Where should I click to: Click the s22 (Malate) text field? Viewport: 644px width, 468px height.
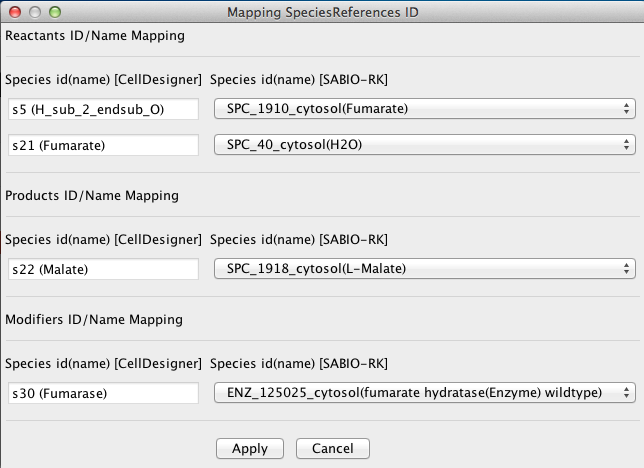tap(104, 269)
